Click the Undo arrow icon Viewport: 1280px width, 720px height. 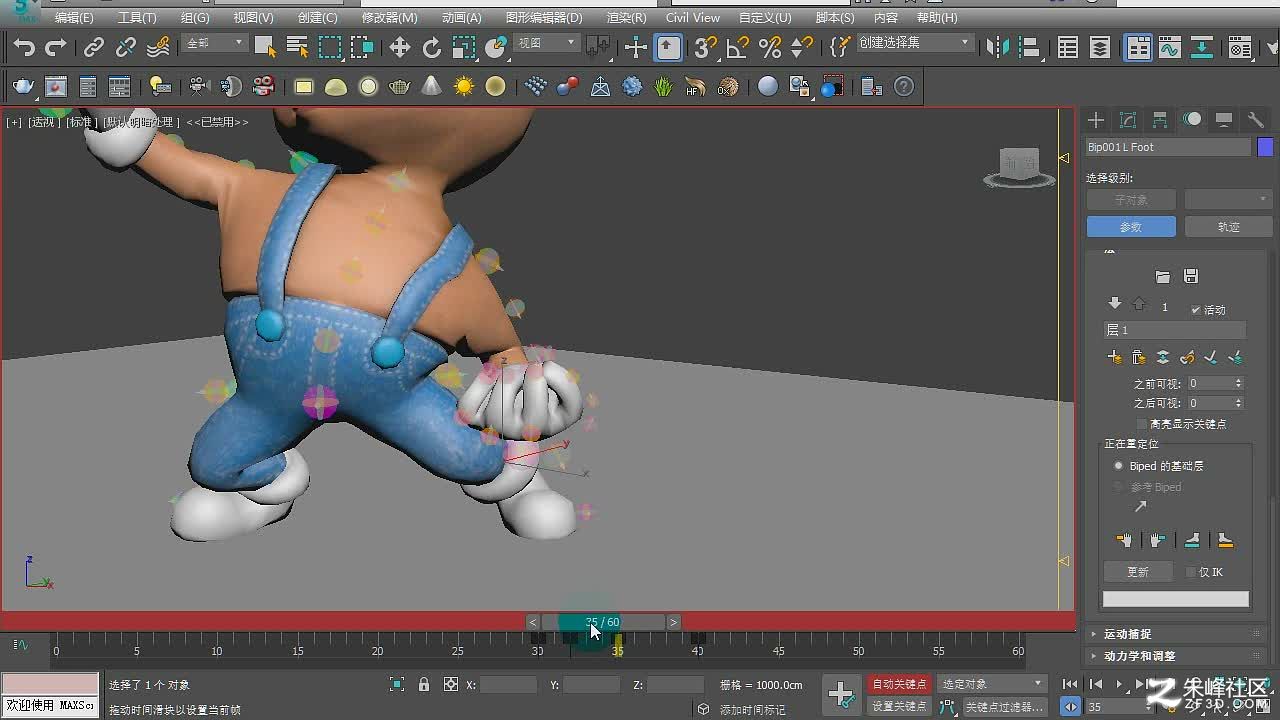pos(24,47)
